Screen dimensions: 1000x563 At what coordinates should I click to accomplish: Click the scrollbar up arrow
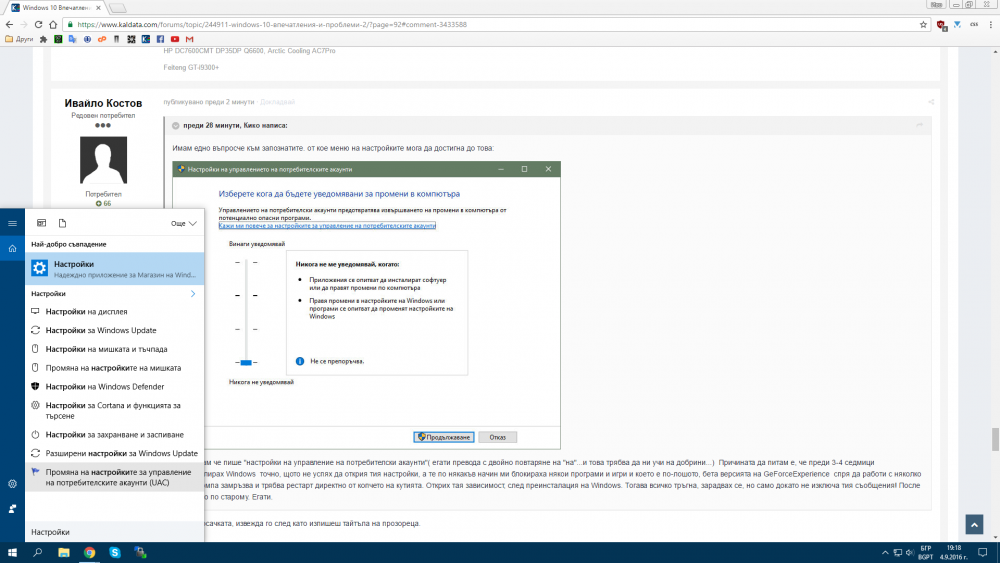coord(995,52)
